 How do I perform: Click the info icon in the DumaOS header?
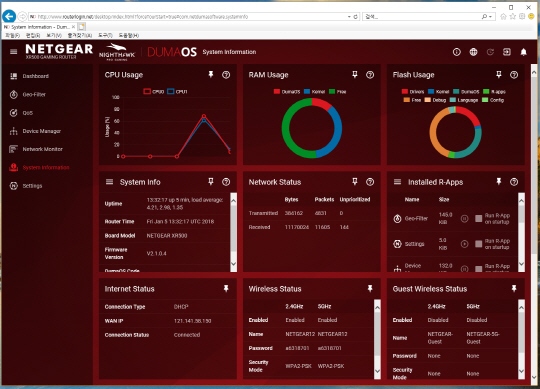[457, 52]
